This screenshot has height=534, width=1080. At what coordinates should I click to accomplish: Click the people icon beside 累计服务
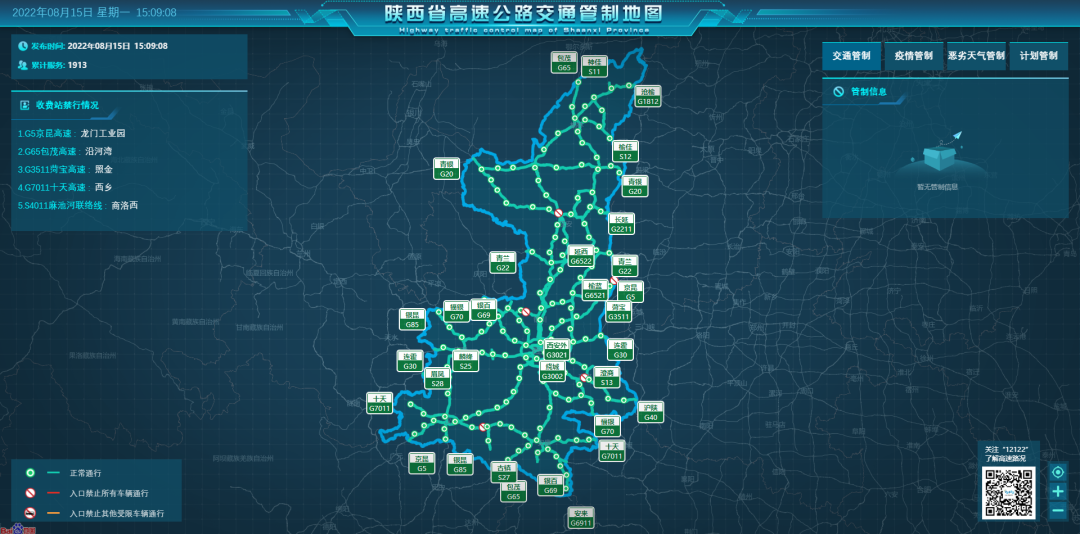click(22, 65)
